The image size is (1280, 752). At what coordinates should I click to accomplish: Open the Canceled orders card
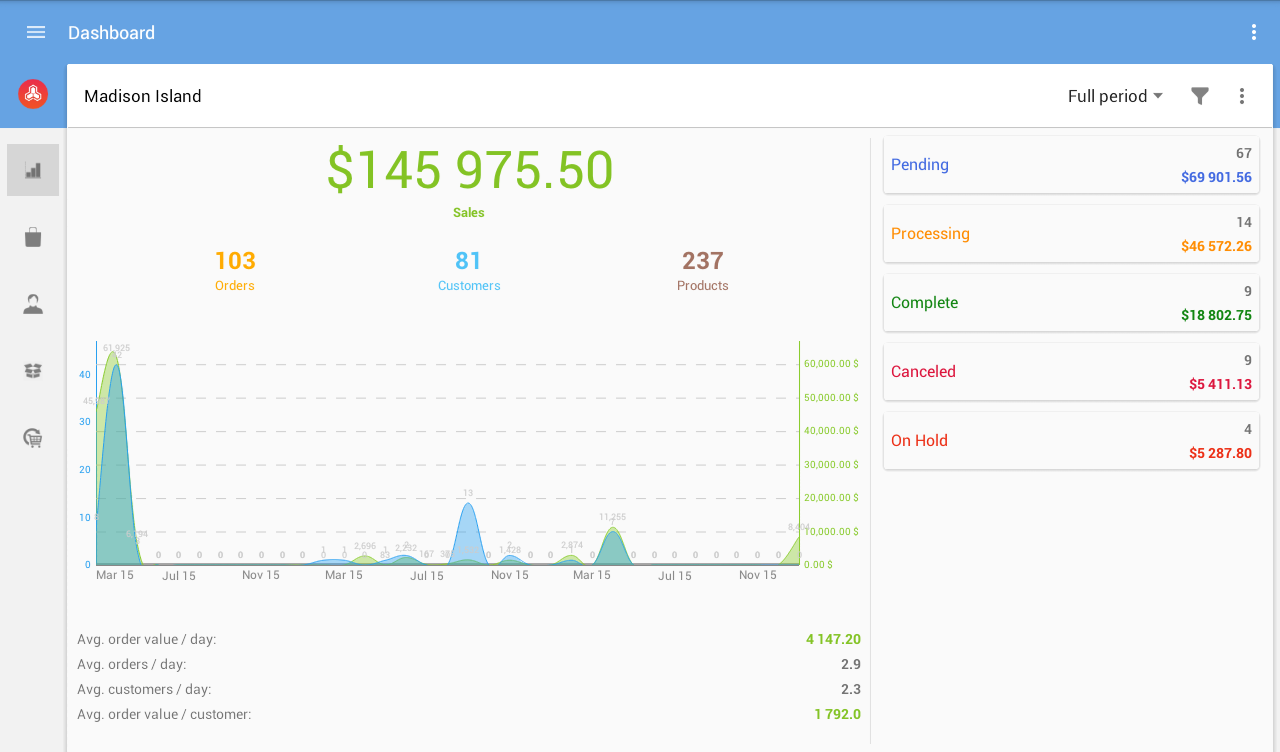click(1071, 372)
